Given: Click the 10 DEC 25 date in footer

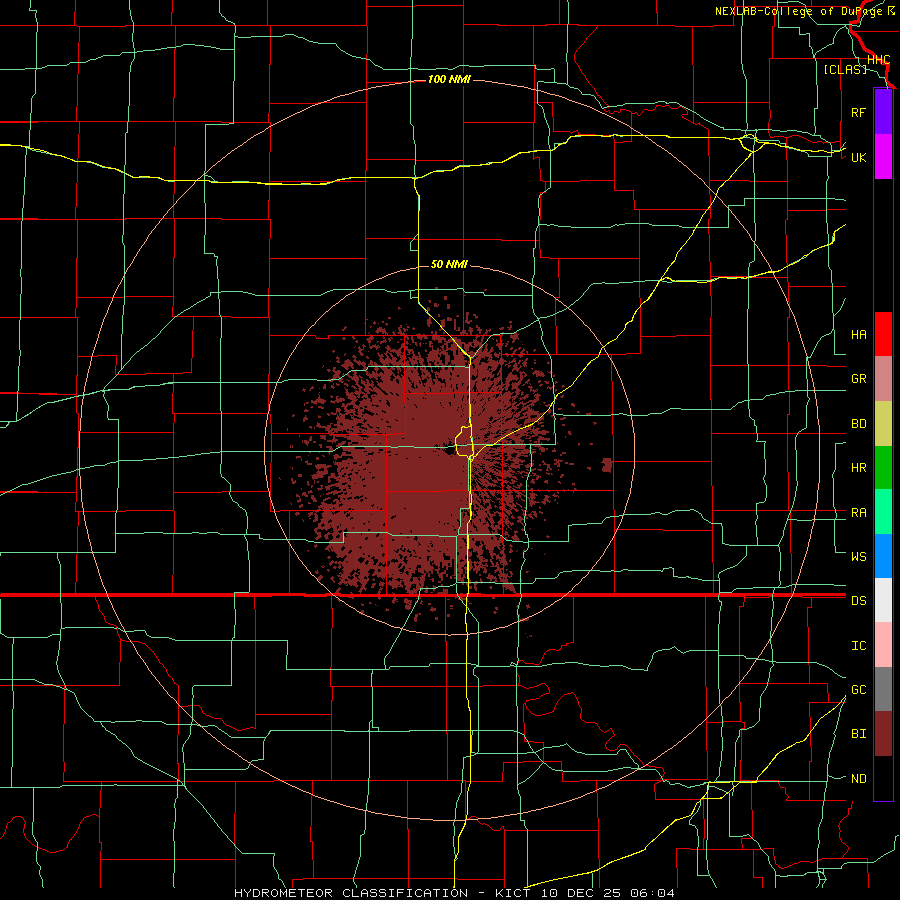Looking at the screenshot, I should click(x=581, y=893).
